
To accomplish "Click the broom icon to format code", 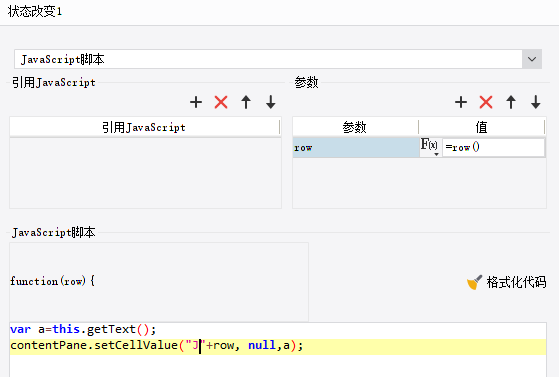I will pyautogui.click(x=475, y=282).
